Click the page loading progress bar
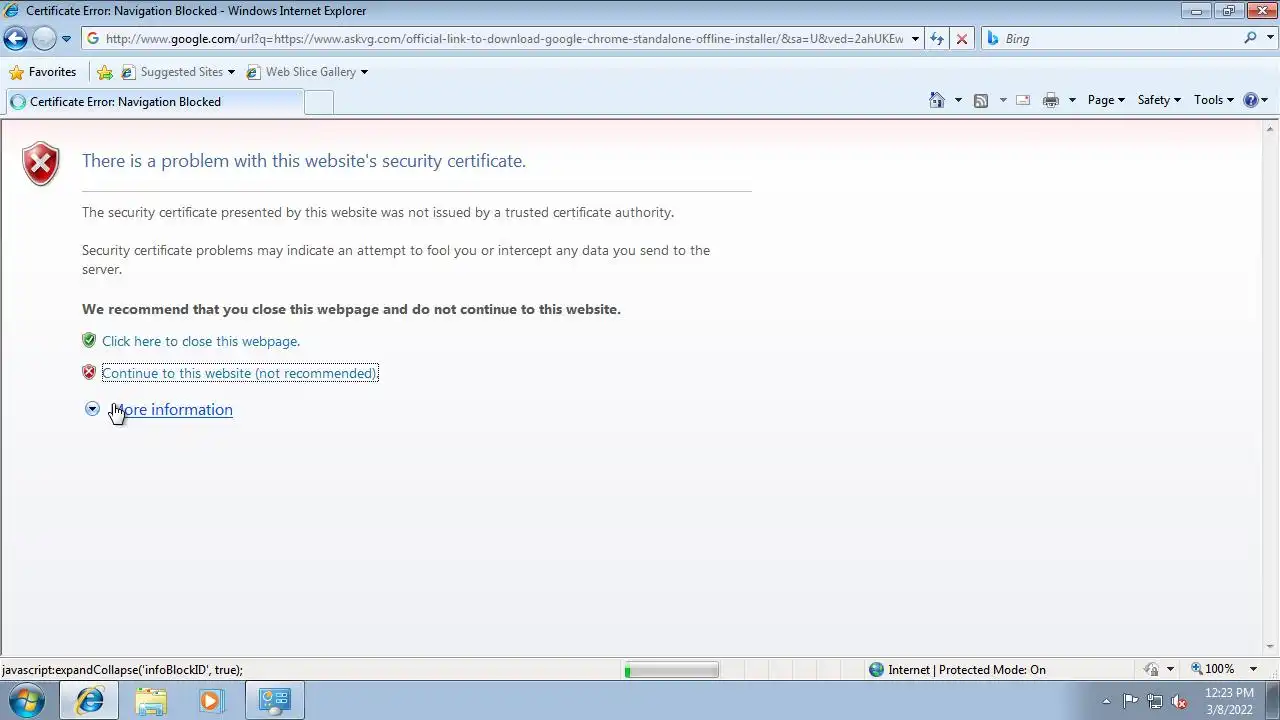The image size is (1280, 720). [x=671, y=670]
